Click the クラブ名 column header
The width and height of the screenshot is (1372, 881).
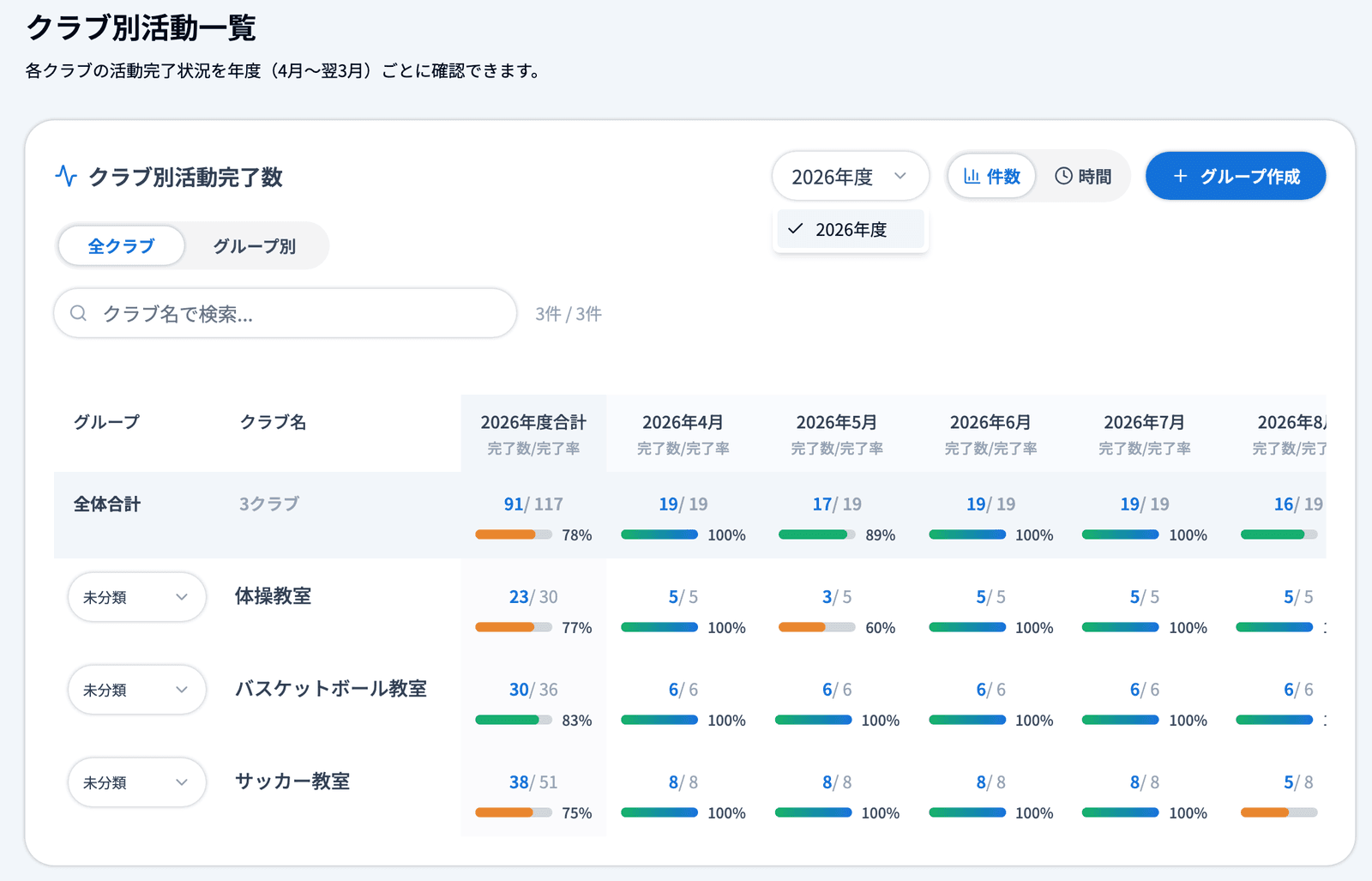(x=274, y=422)
